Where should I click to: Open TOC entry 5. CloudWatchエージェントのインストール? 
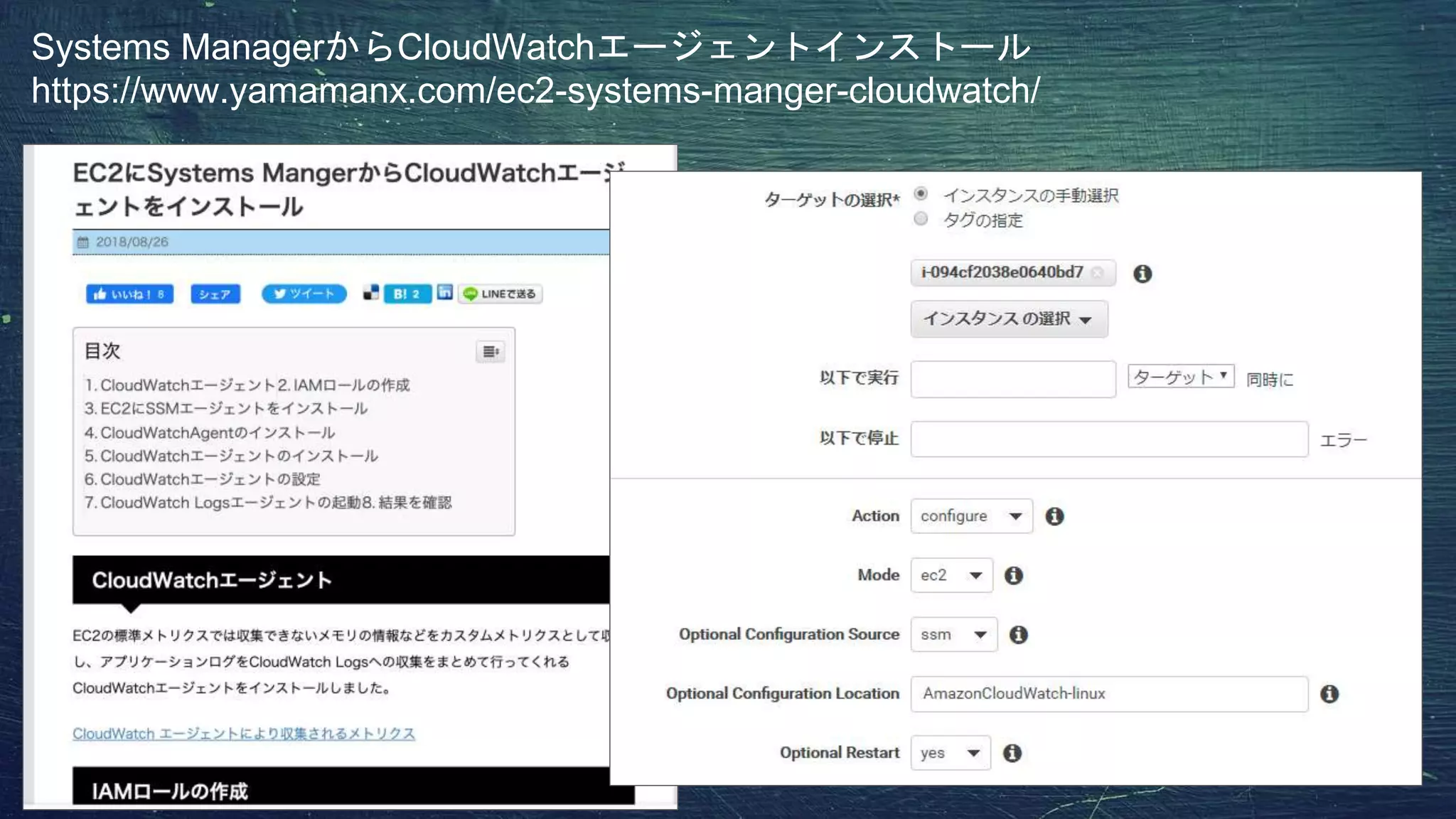231,456
